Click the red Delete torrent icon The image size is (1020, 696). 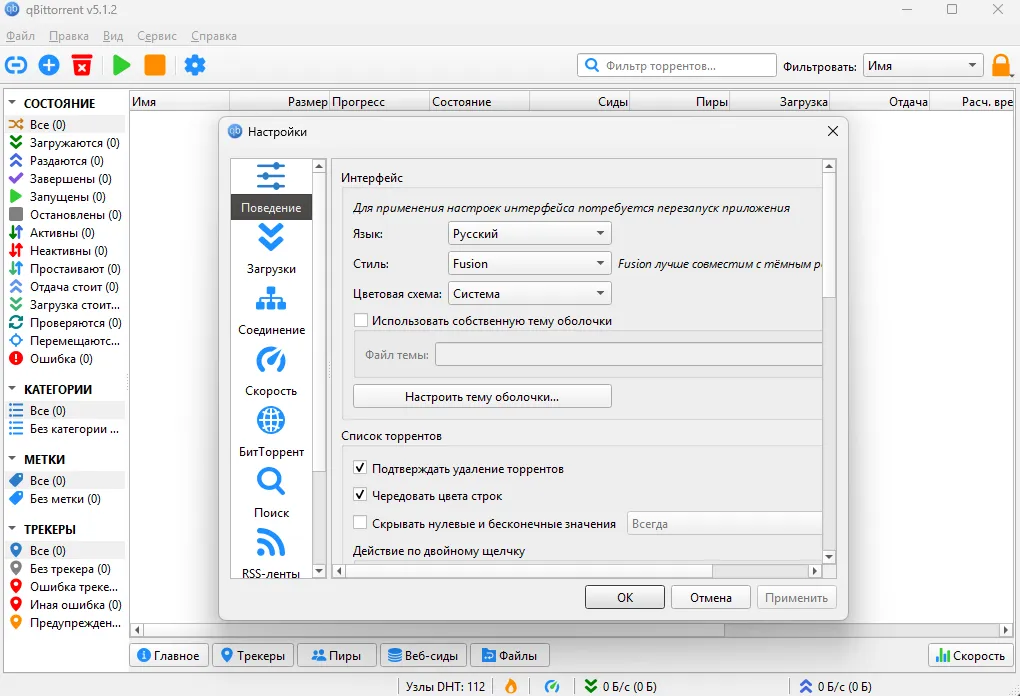tap(82, 66)
